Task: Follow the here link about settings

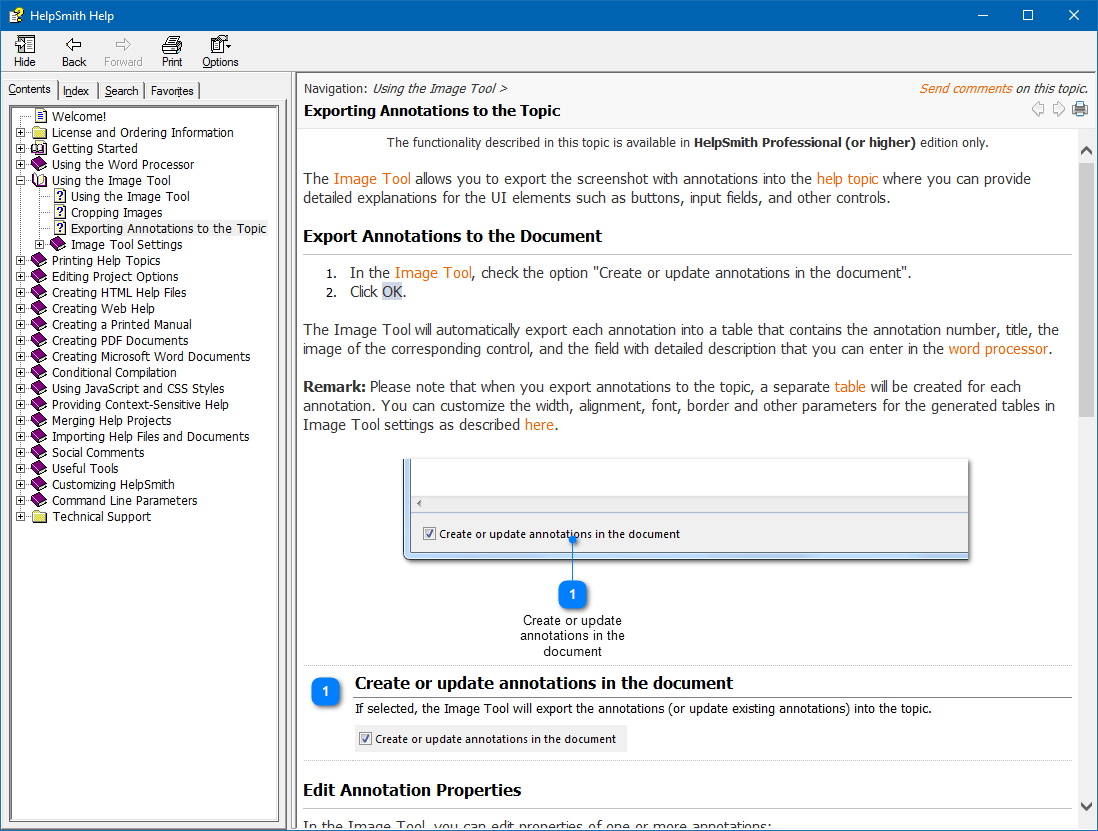Action: coord(539,425)
